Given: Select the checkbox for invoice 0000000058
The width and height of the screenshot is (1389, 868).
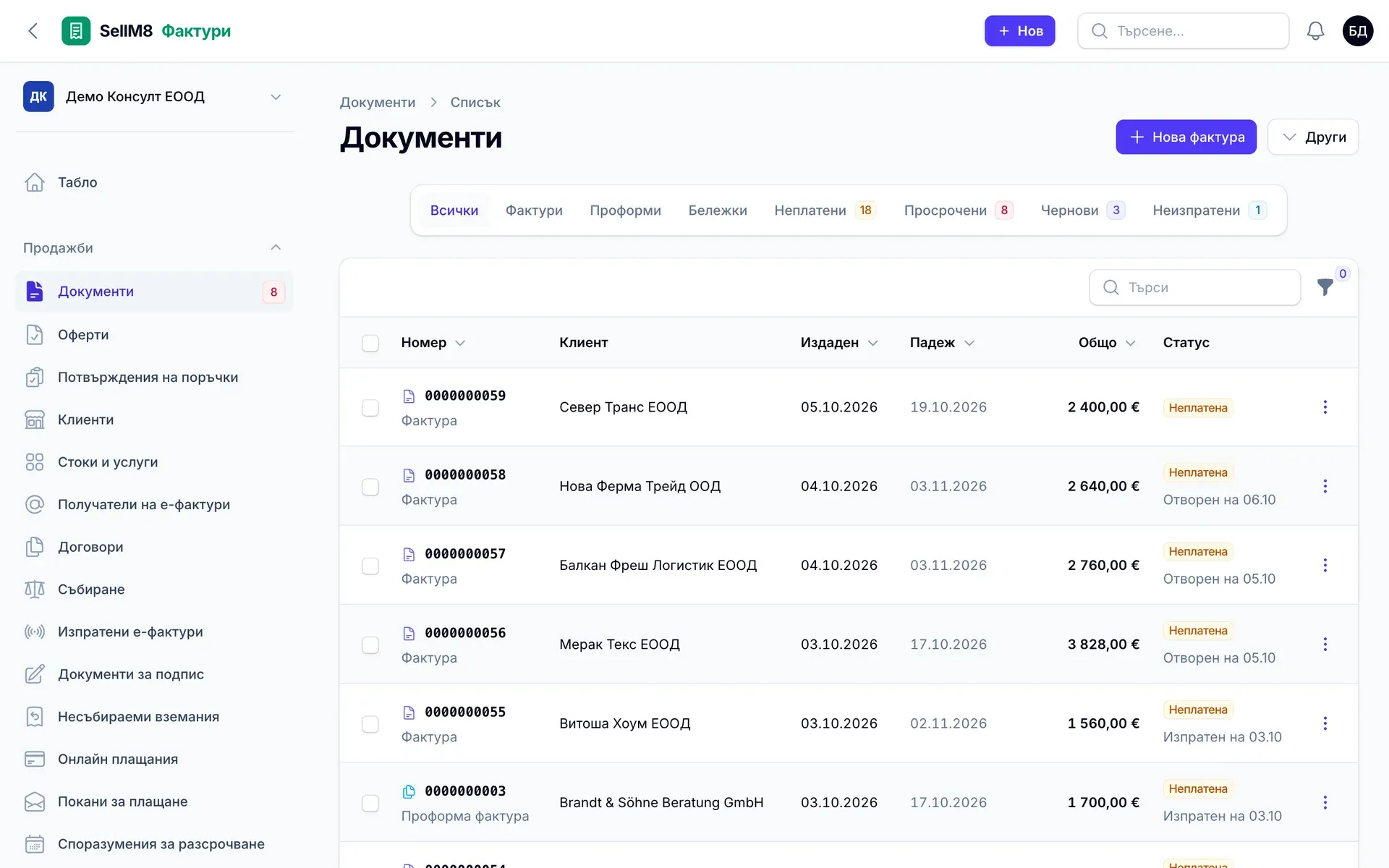Looking at the screenshot, I should click(x=370, y=487).
